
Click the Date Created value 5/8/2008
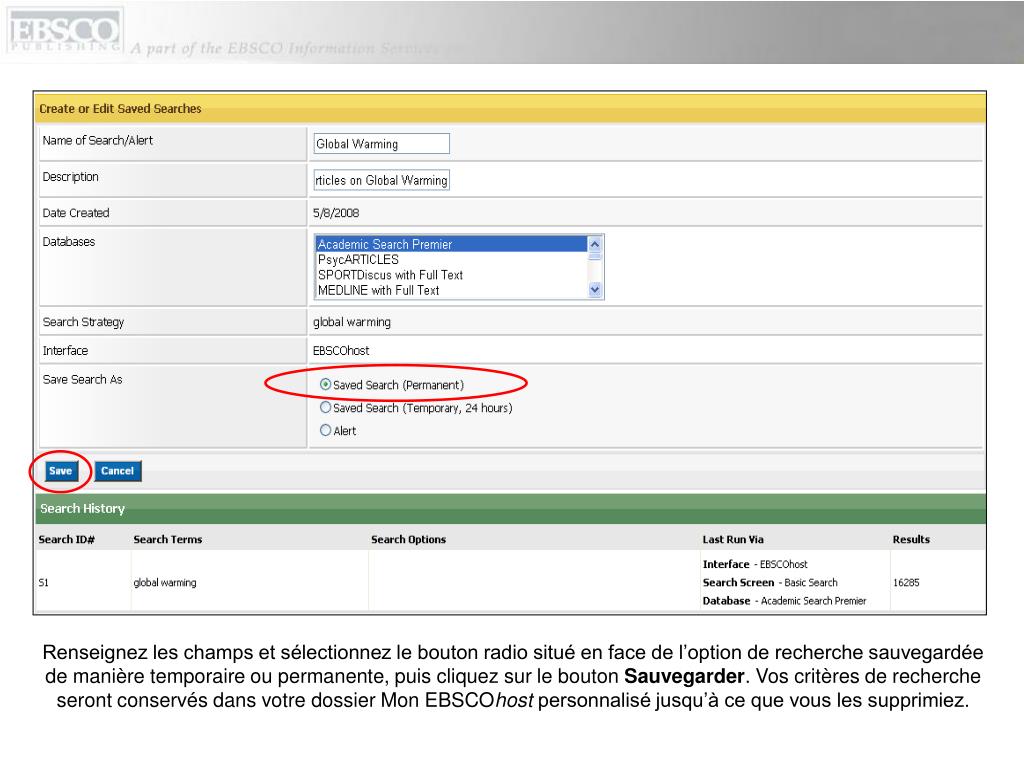tap(336, 213)
